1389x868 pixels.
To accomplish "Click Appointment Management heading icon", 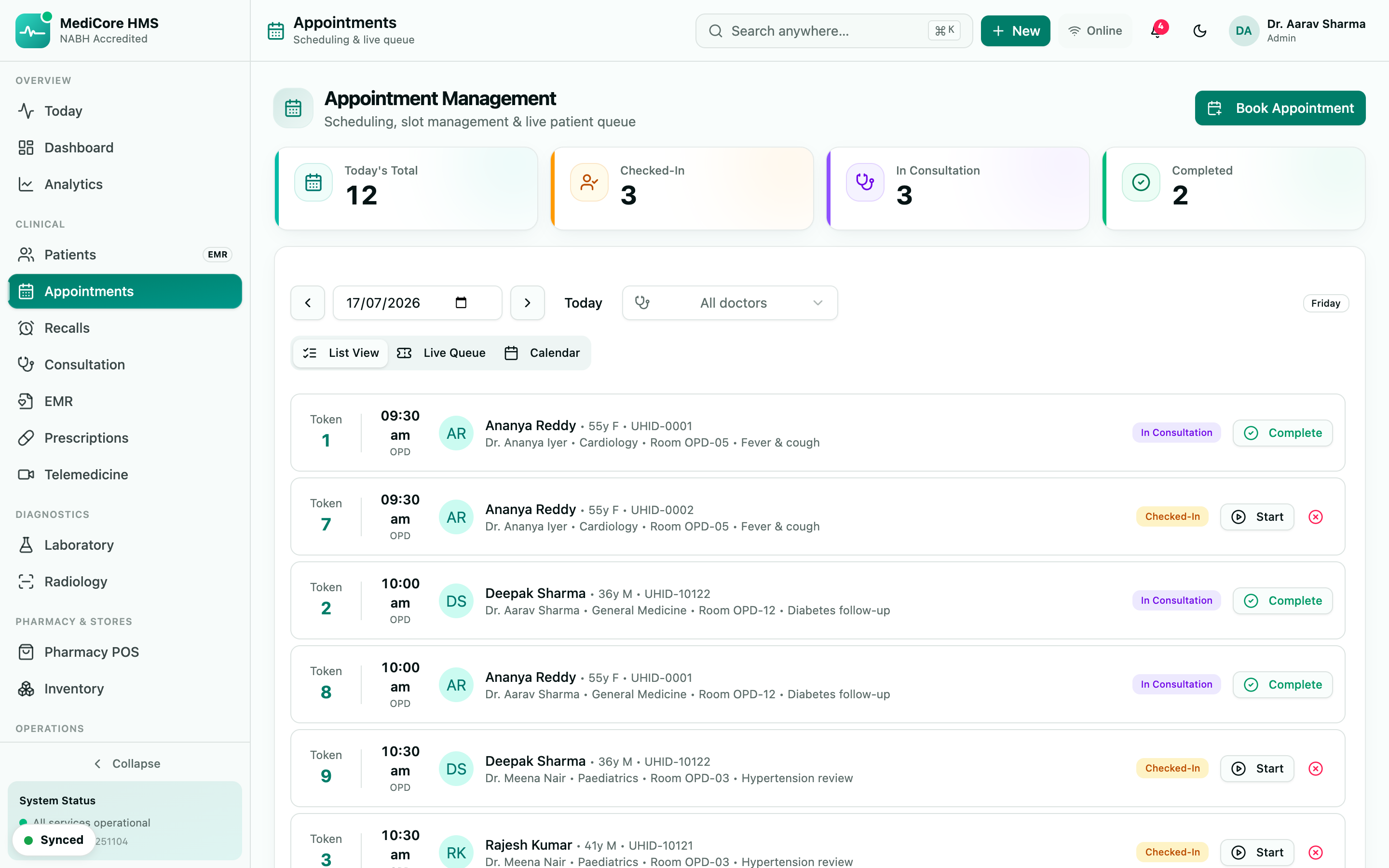I will pyautogui.click(x=293, y=108).
